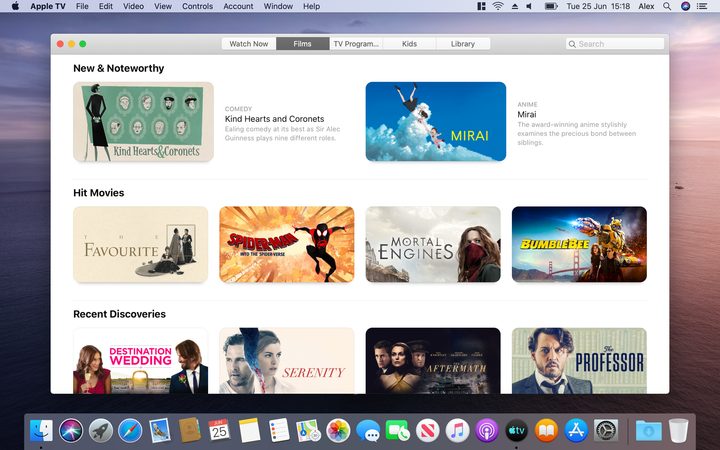Open the View menu
This screenshot has width=720, height=450.
[x=163, y=6]
